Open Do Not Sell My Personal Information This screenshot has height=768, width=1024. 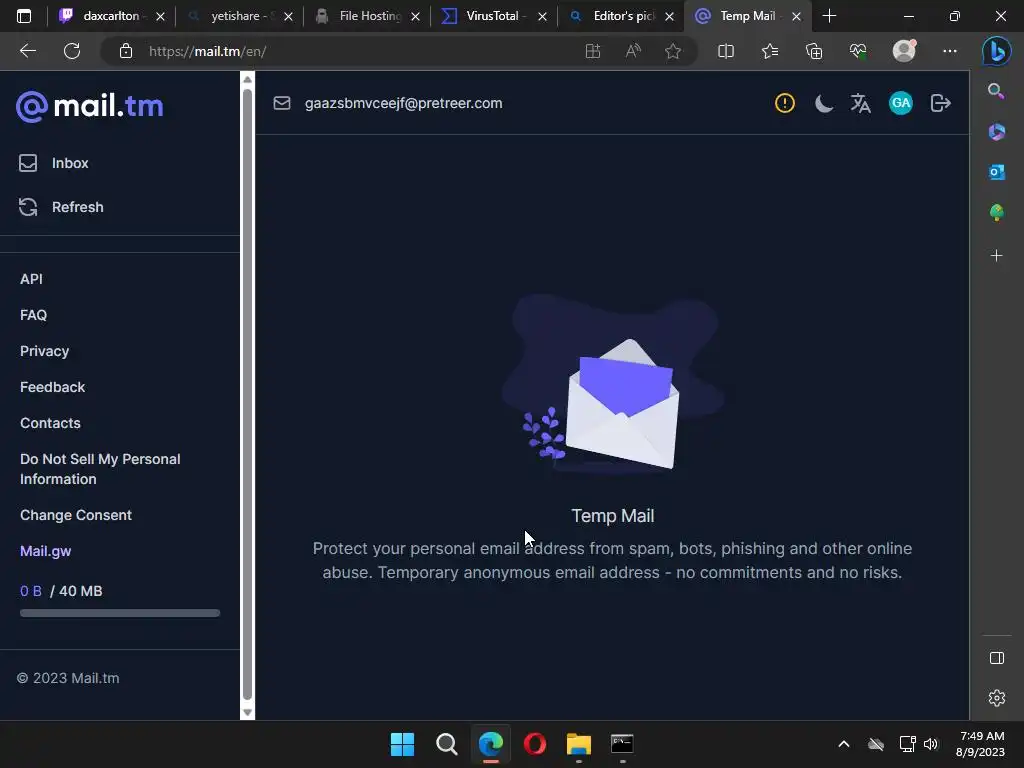[100, 469]
